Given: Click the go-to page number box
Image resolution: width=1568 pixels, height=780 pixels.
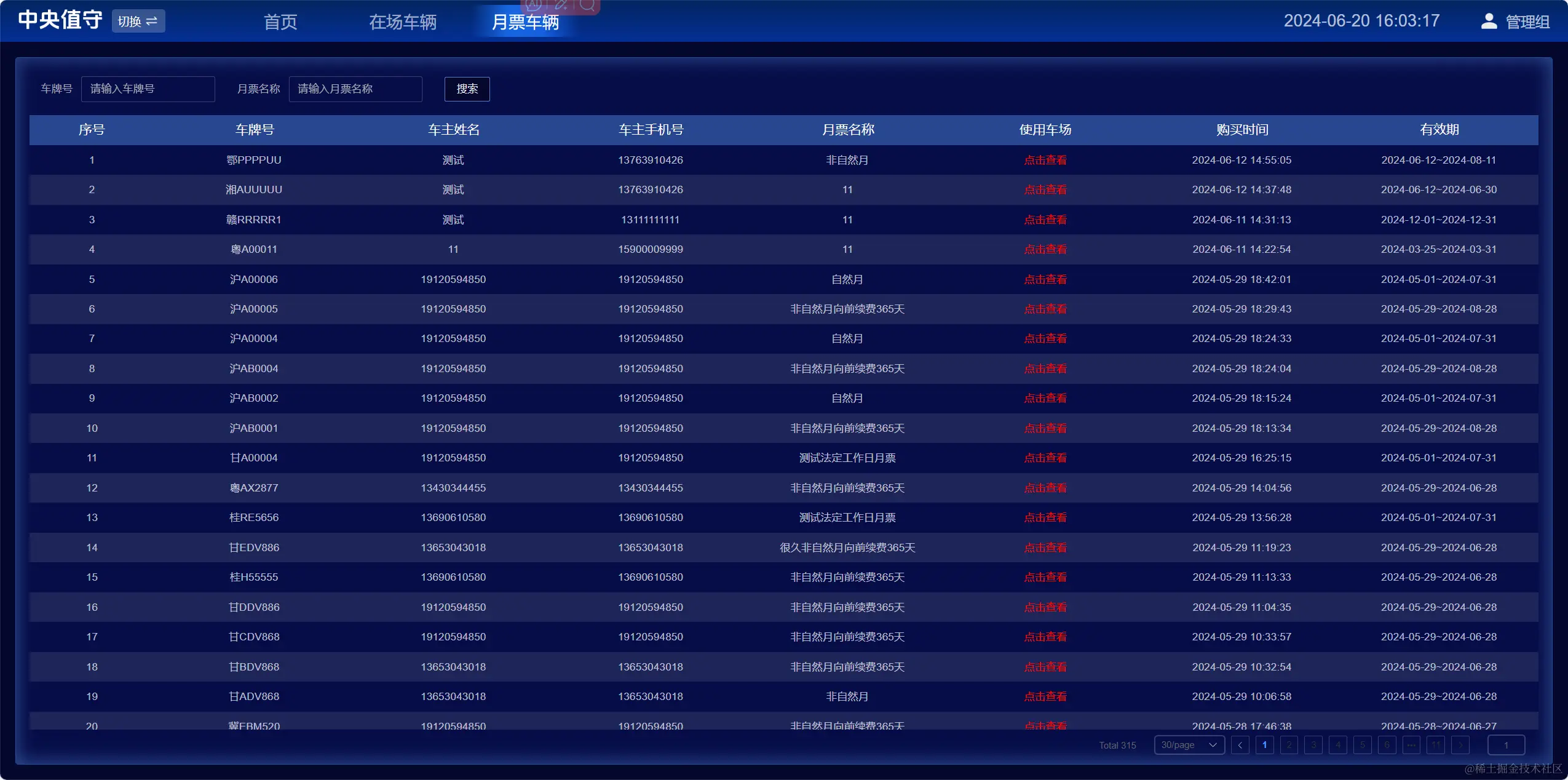Looking at the screenshot, I should click(x=1505, y=745).
